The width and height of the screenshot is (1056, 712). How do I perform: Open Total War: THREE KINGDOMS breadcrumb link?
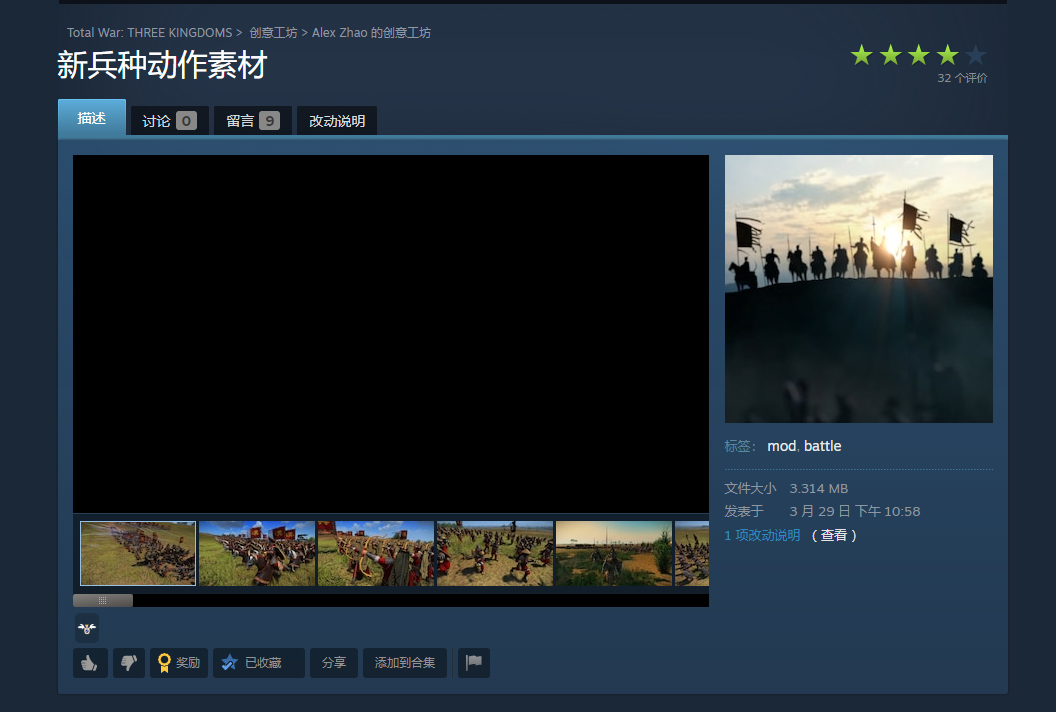point(150,32)
